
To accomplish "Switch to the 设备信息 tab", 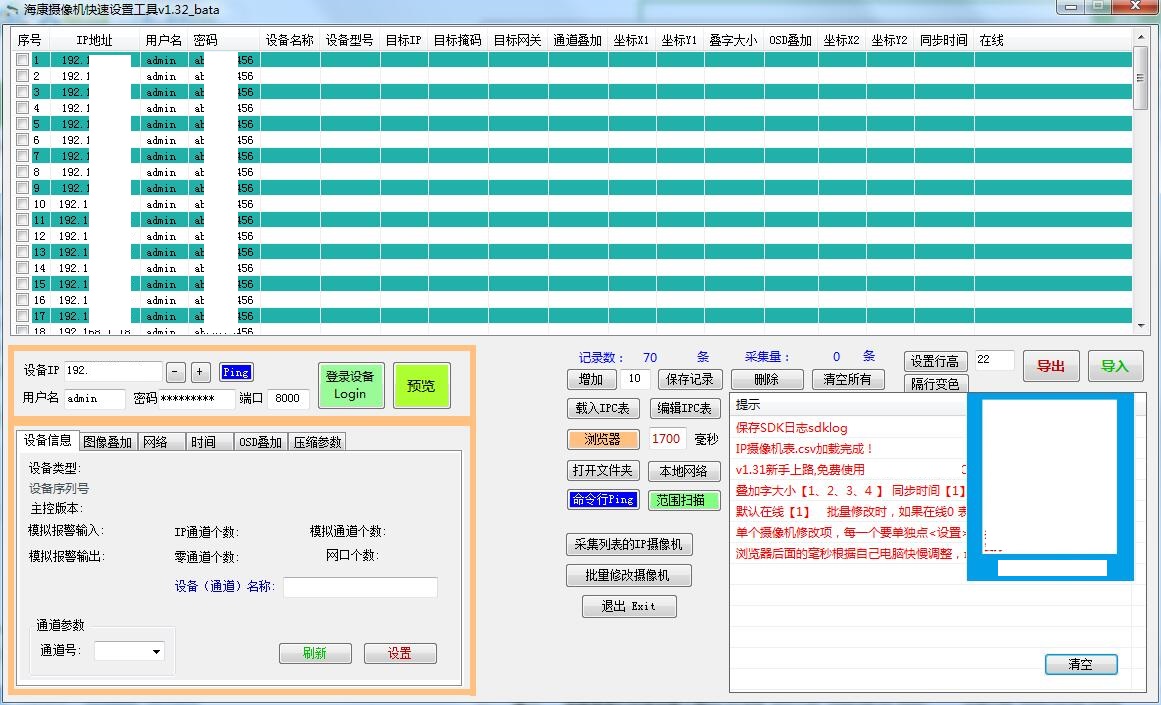I will [47, 441].
